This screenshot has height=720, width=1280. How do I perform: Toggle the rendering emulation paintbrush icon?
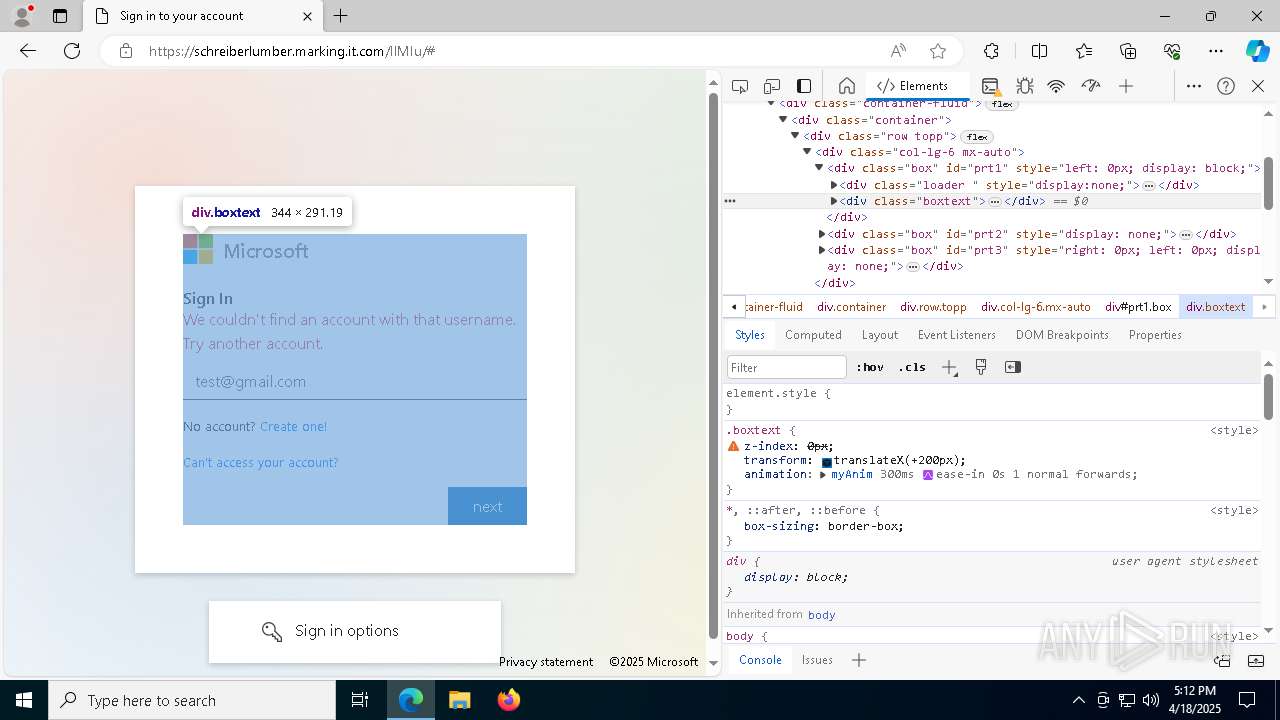[x=981, y=367]
